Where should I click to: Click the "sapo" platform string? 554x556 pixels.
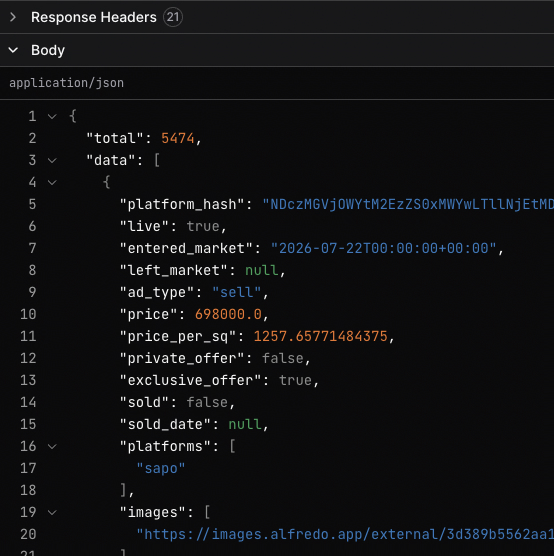pyautogui.click(x=161, y=468)
